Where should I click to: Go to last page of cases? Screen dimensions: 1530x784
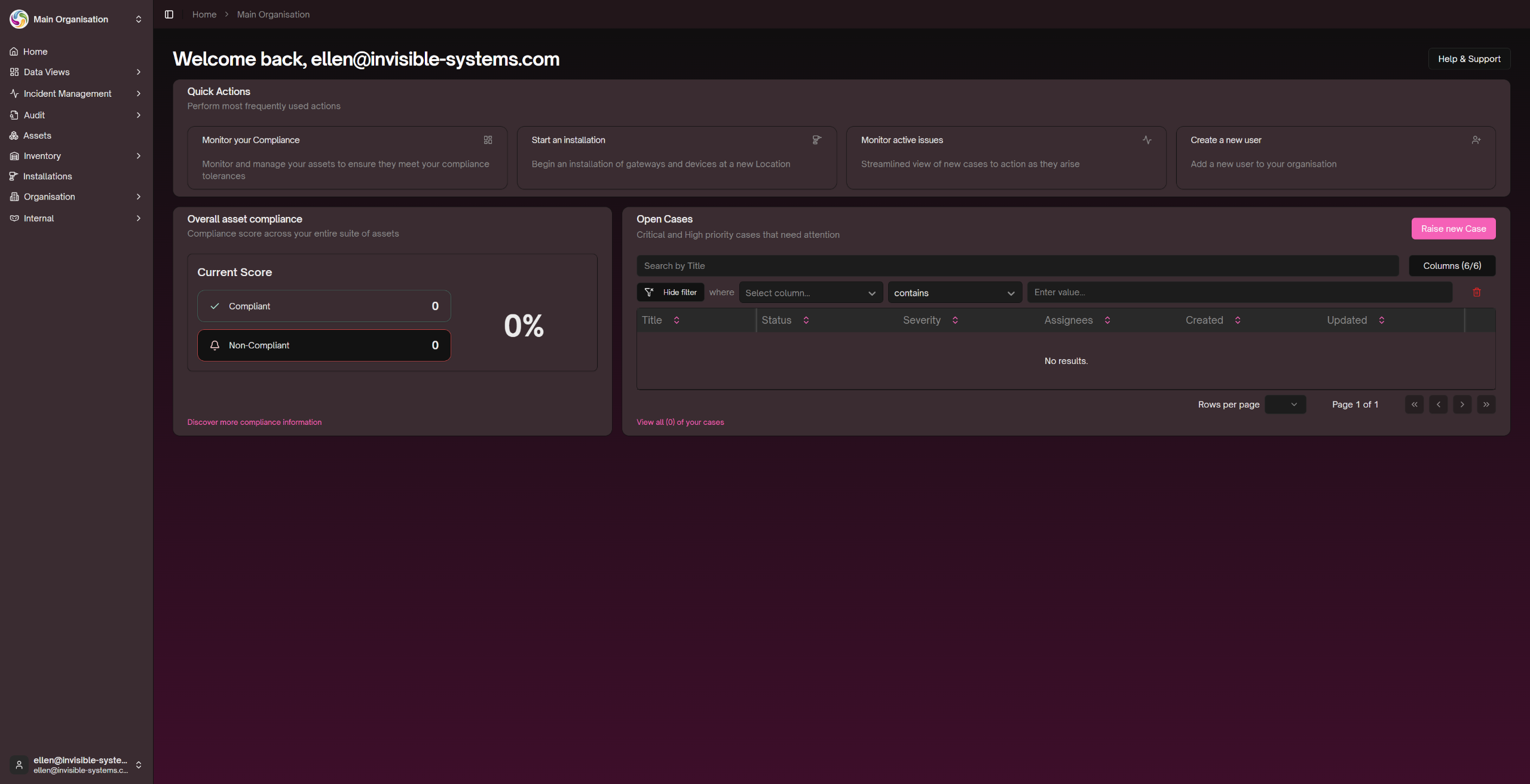click(x=1486, y=405)
